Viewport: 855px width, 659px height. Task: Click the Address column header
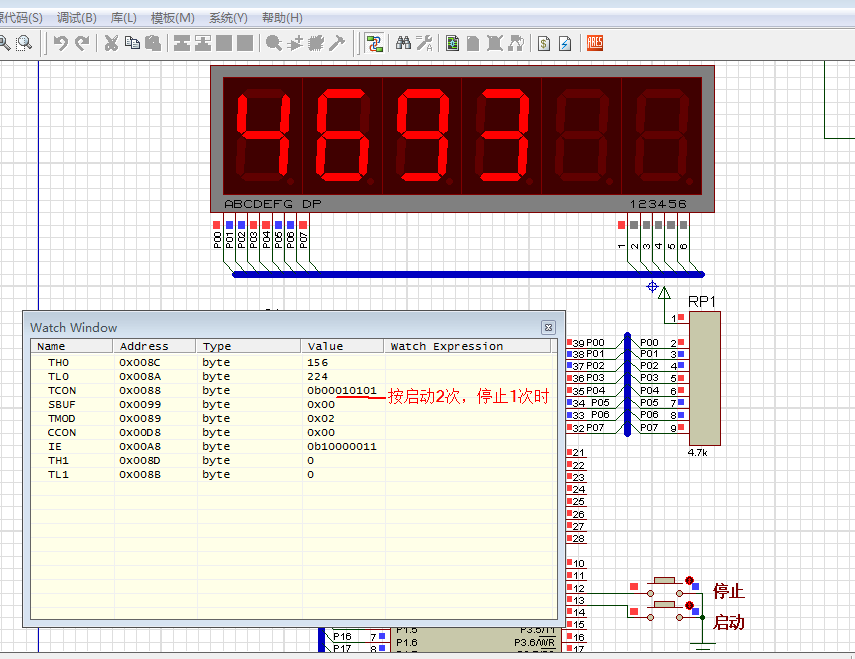(x=154, y=346)
